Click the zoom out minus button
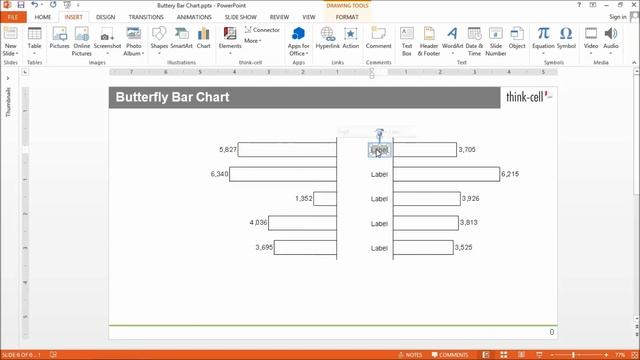 point(551,355)
